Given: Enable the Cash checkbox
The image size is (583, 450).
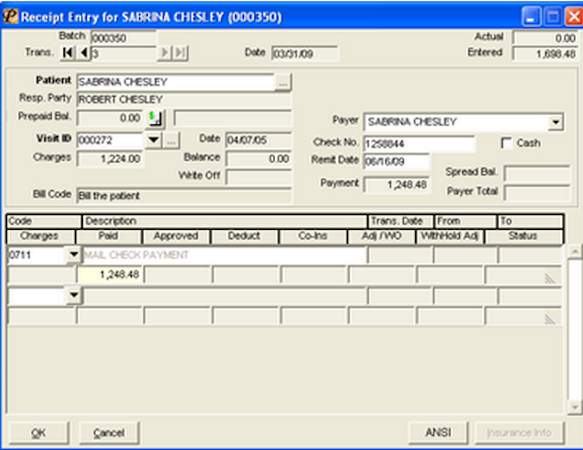Looking at the screenshot, I should click(507, 143).
